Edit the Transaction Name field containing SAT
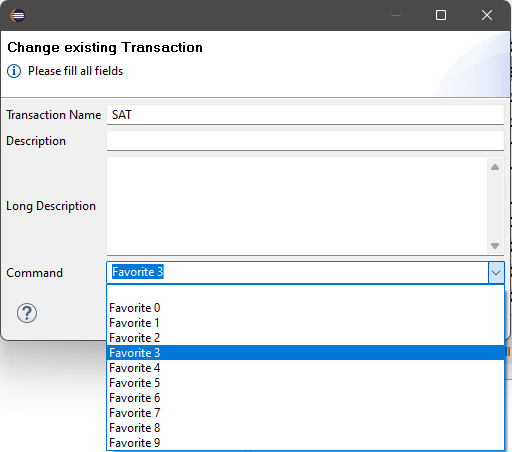This screenshot has width=512, height=452. coord(305,115)
